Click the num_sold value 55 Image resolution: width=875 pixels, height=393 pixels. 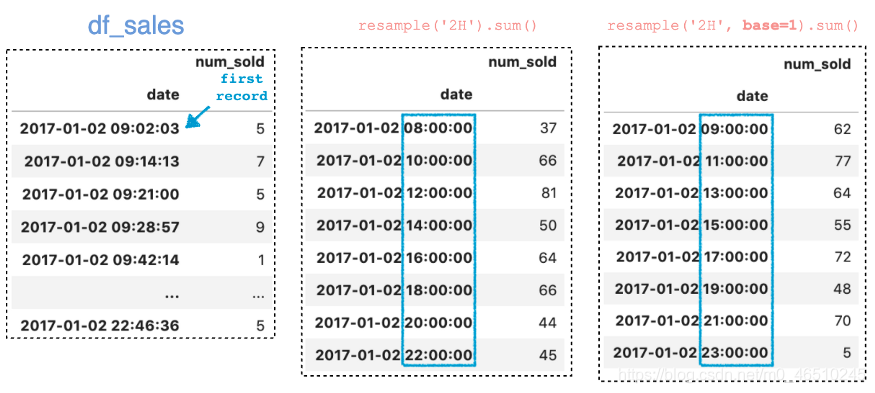pos(843,226)
